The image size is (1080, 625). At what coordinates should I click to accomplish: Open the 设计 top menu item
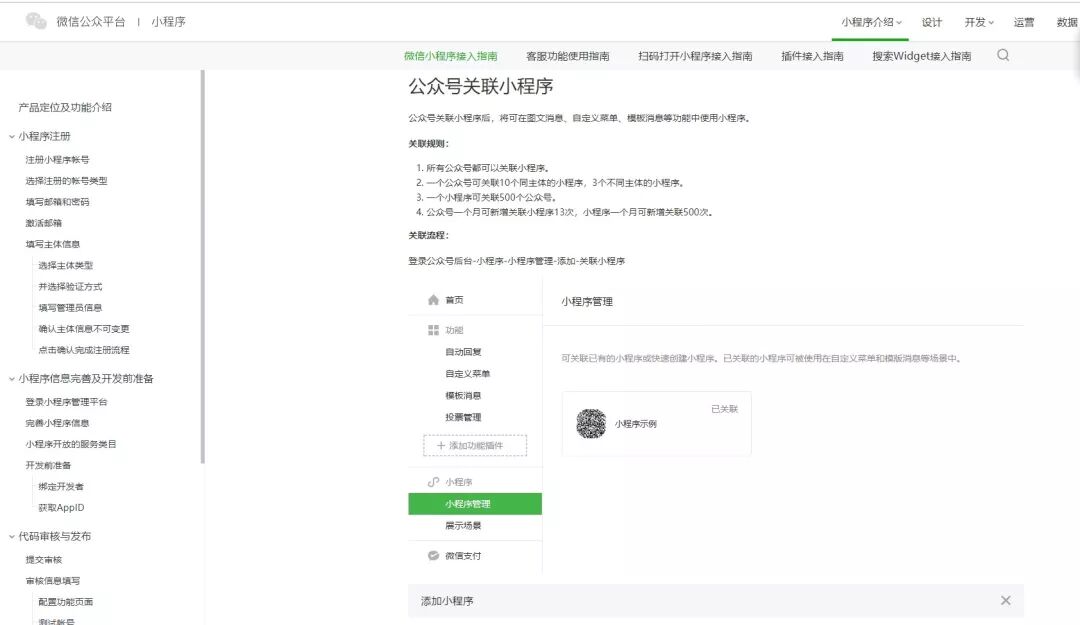932,22
